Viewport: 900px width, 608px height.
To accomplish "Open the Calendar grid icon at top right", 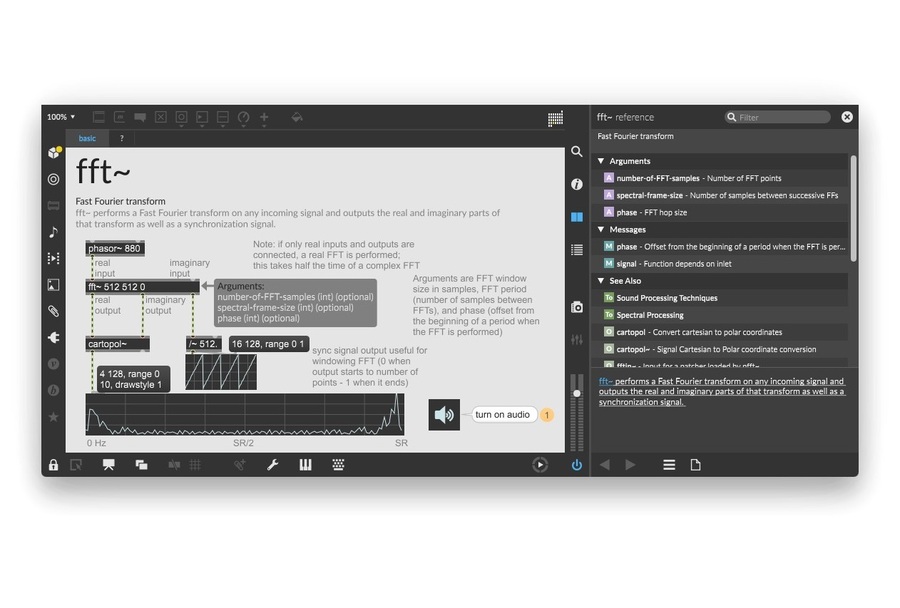I will (555, 119).
